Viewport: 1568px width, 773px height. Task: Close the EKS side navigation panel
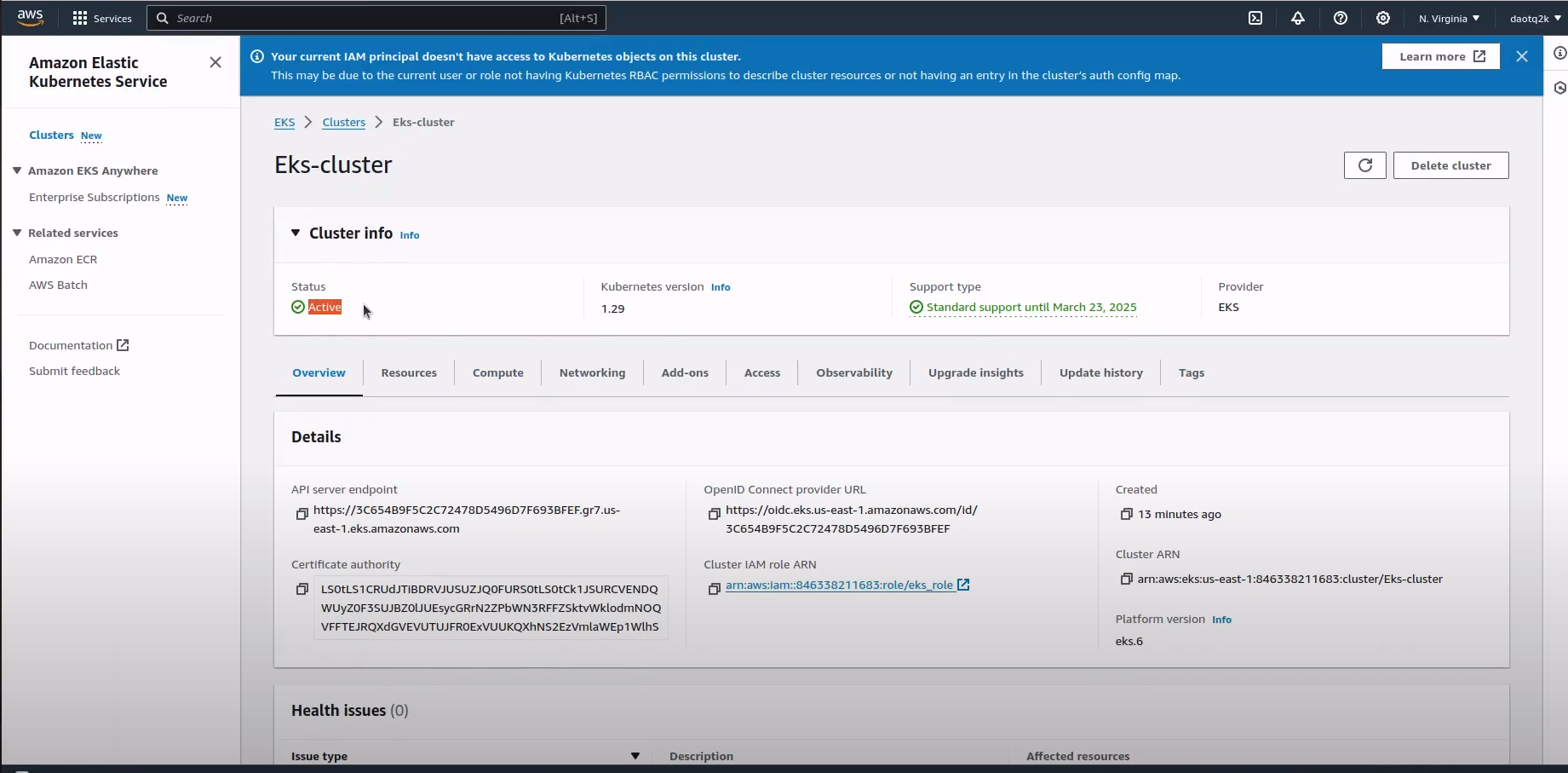tap(215, 62)
